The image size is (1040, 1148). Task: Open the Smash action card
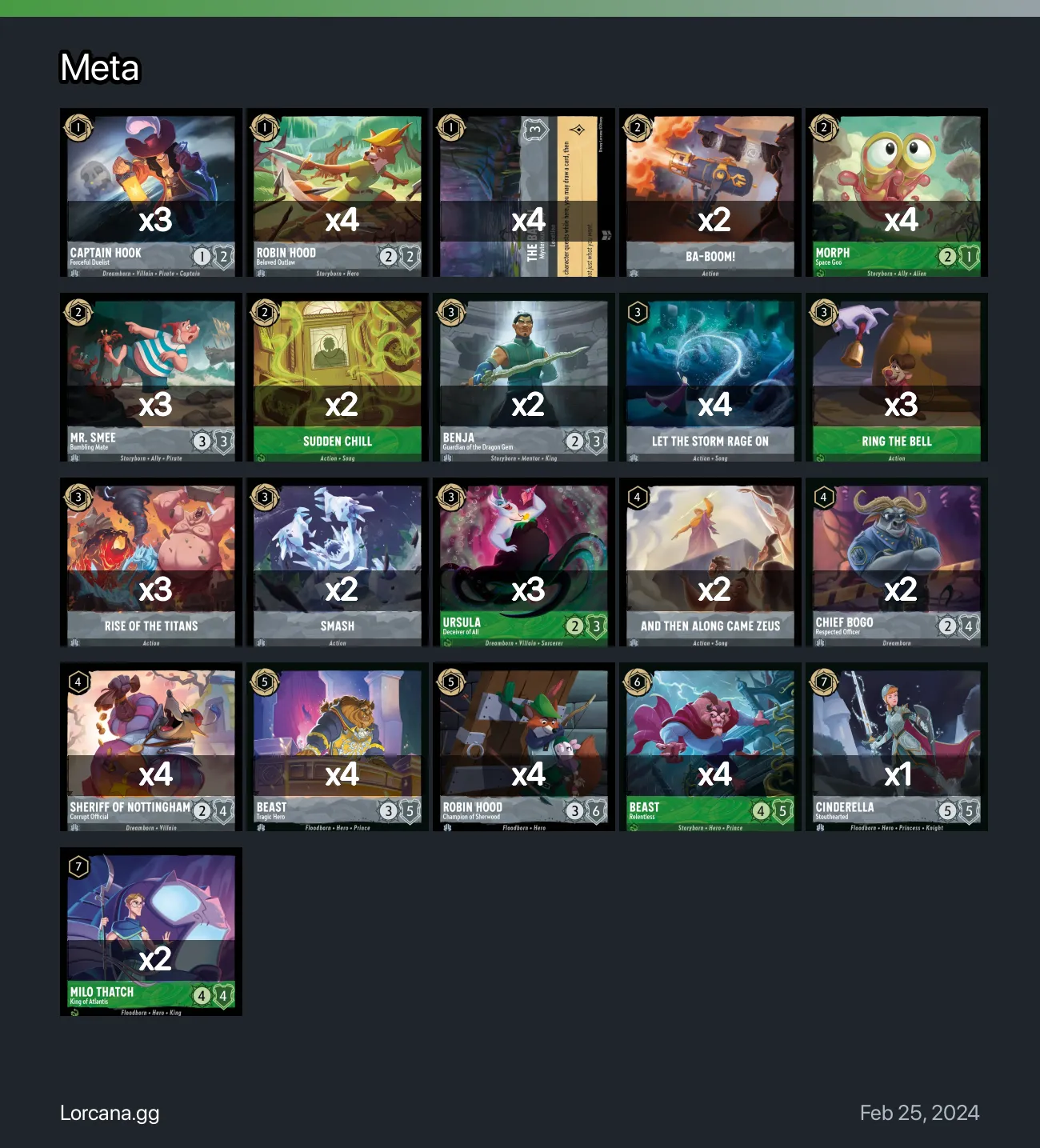338,562
